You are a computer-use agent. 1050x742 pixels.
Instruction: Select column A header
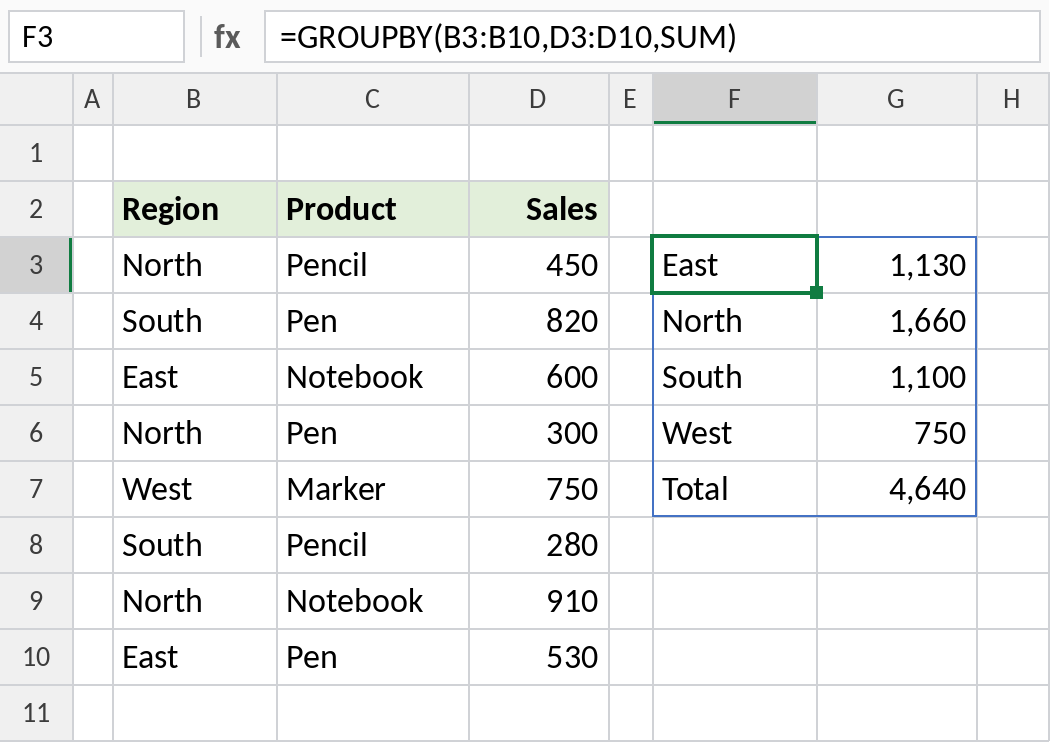coord(92,99)
